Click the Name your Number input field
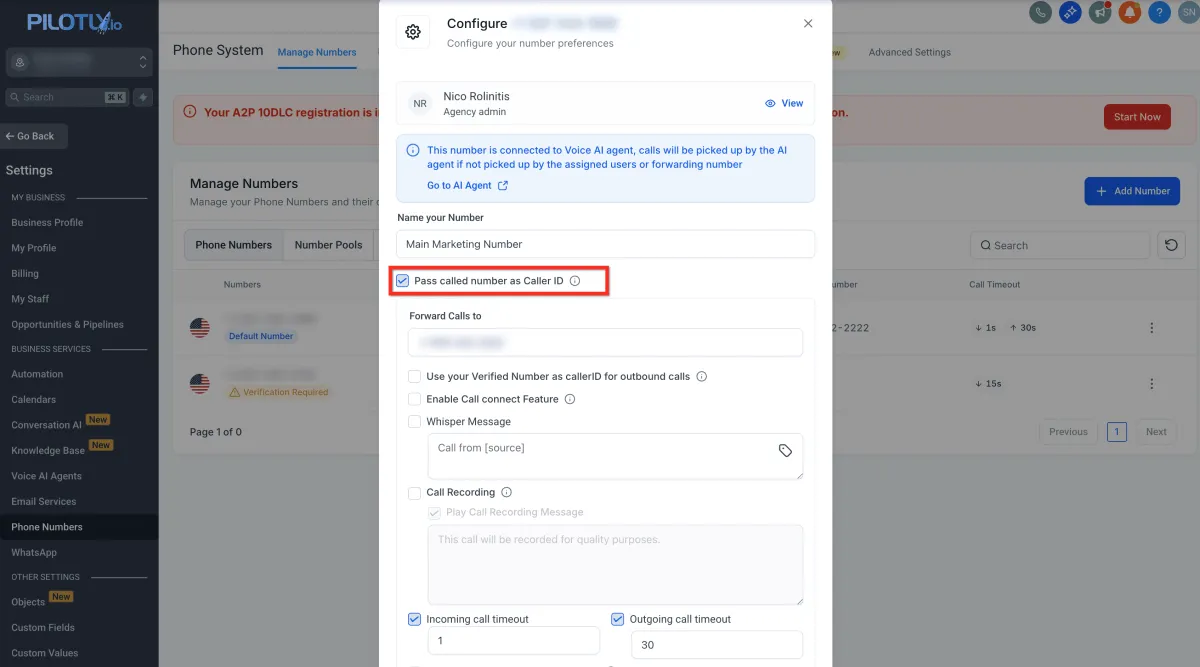Viewport: 1200px width, 667px height. click(x=605, y=244)
